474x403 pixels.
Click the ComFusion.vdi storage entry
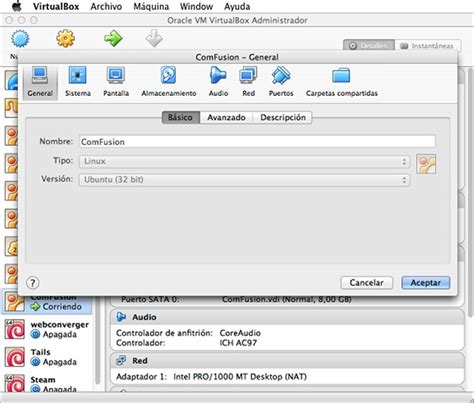coord(287,299)
